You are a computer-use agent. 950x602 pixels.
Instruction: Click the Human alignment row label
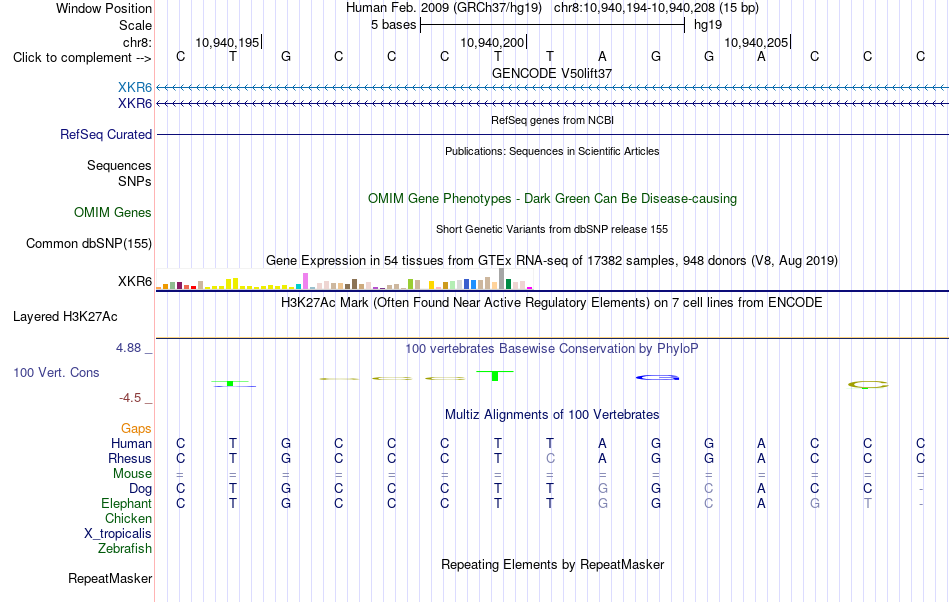(131, 443)
